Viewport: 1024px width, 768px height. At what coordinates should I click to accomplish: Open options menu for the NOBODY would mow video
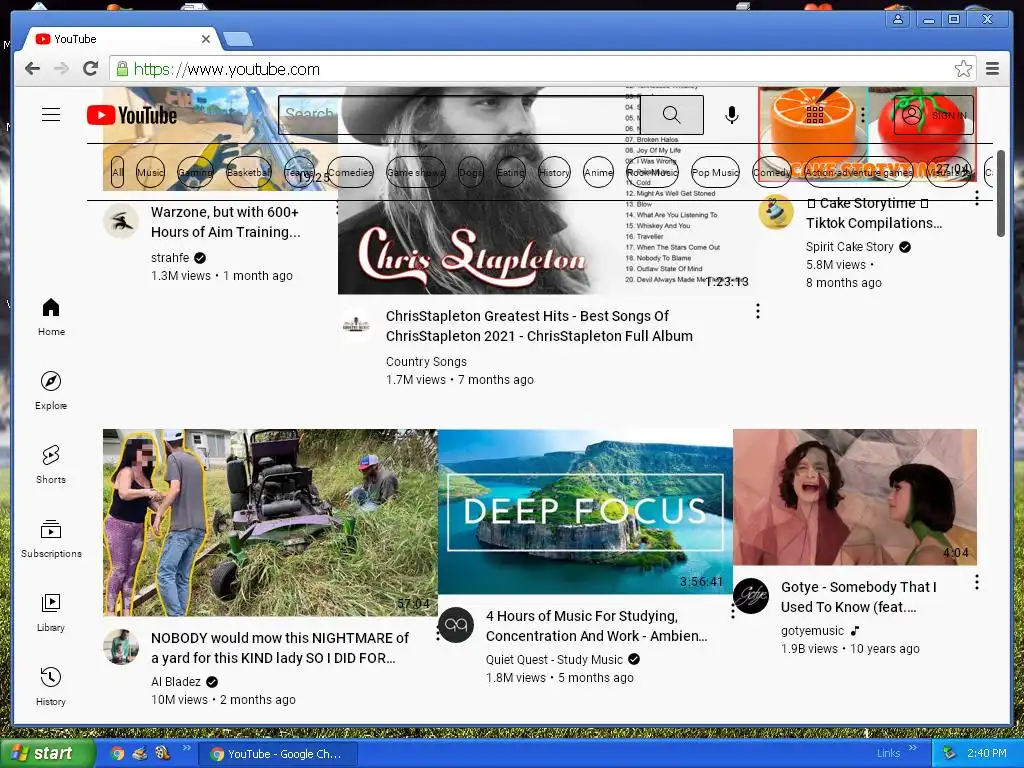(438, 633)
